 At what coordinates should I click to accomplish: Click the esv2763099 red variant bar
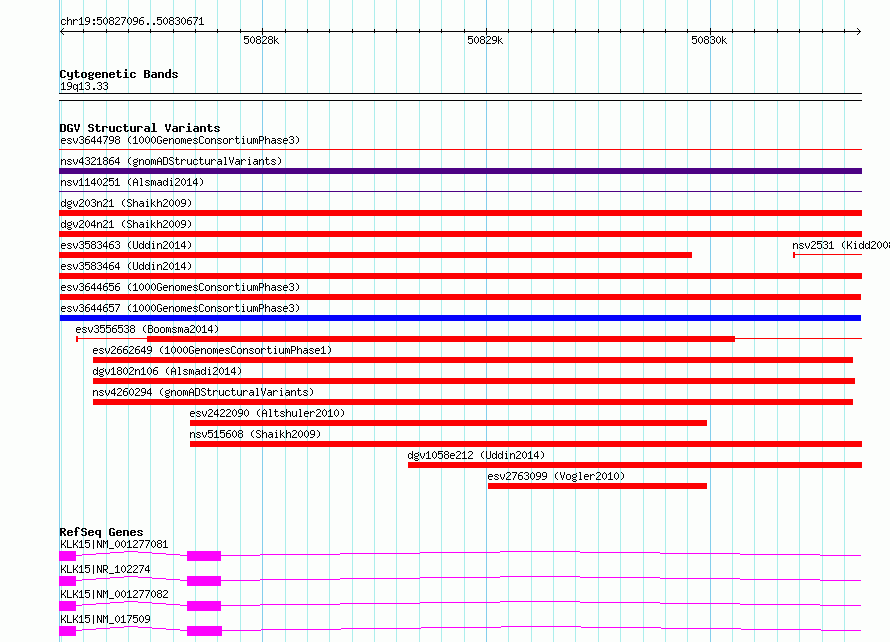click(597, 486)
